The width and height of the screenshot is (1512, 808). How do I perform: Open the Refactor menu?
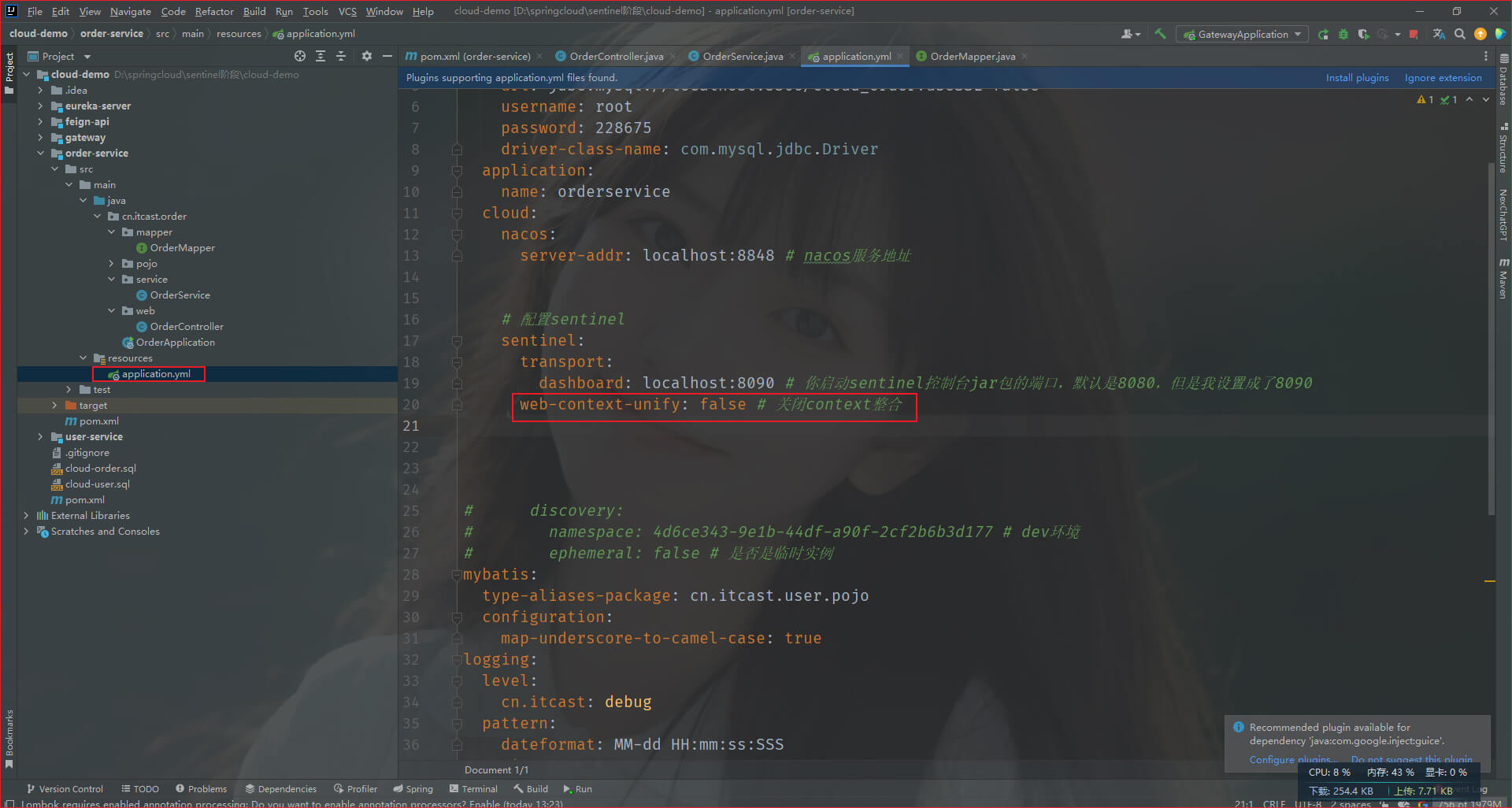click(x=214, y=11)
